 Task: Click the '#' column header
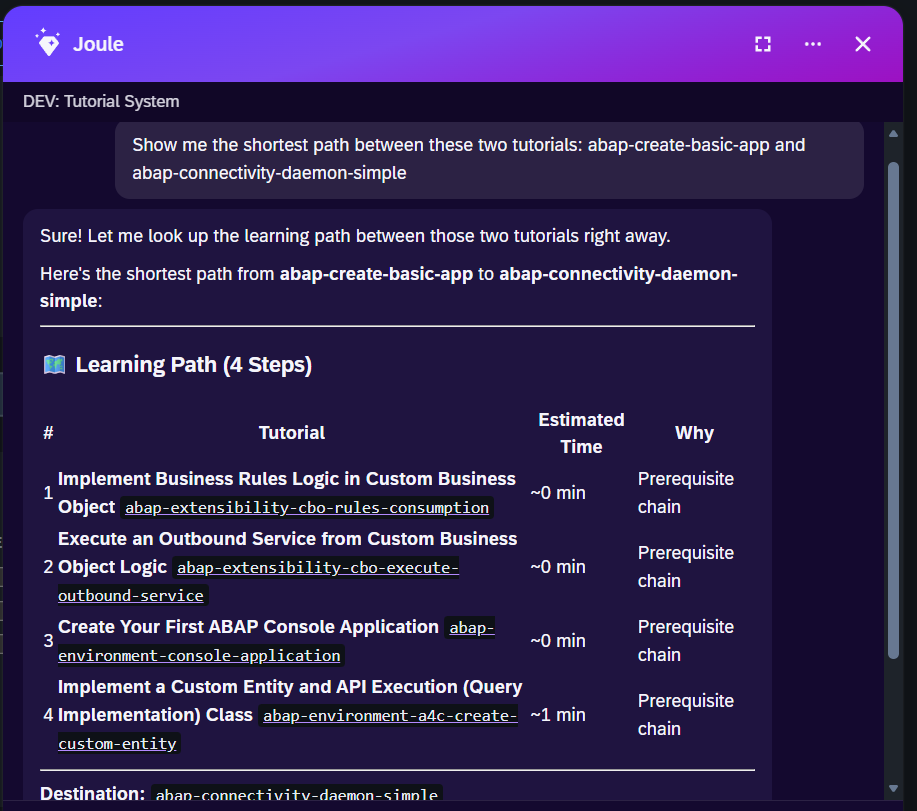49,433
